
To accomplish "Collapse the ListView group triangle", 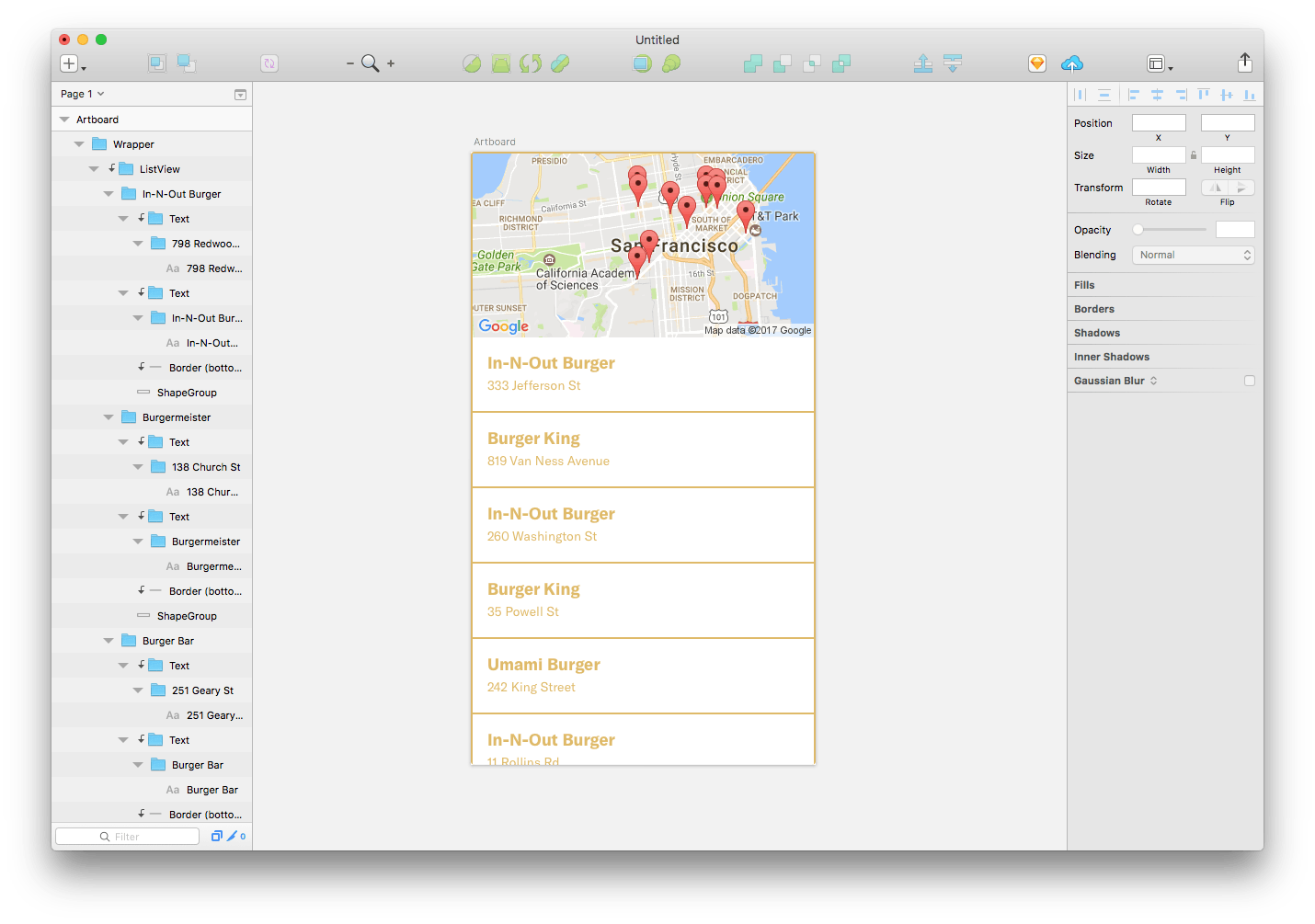I will [x=94, y=169].
